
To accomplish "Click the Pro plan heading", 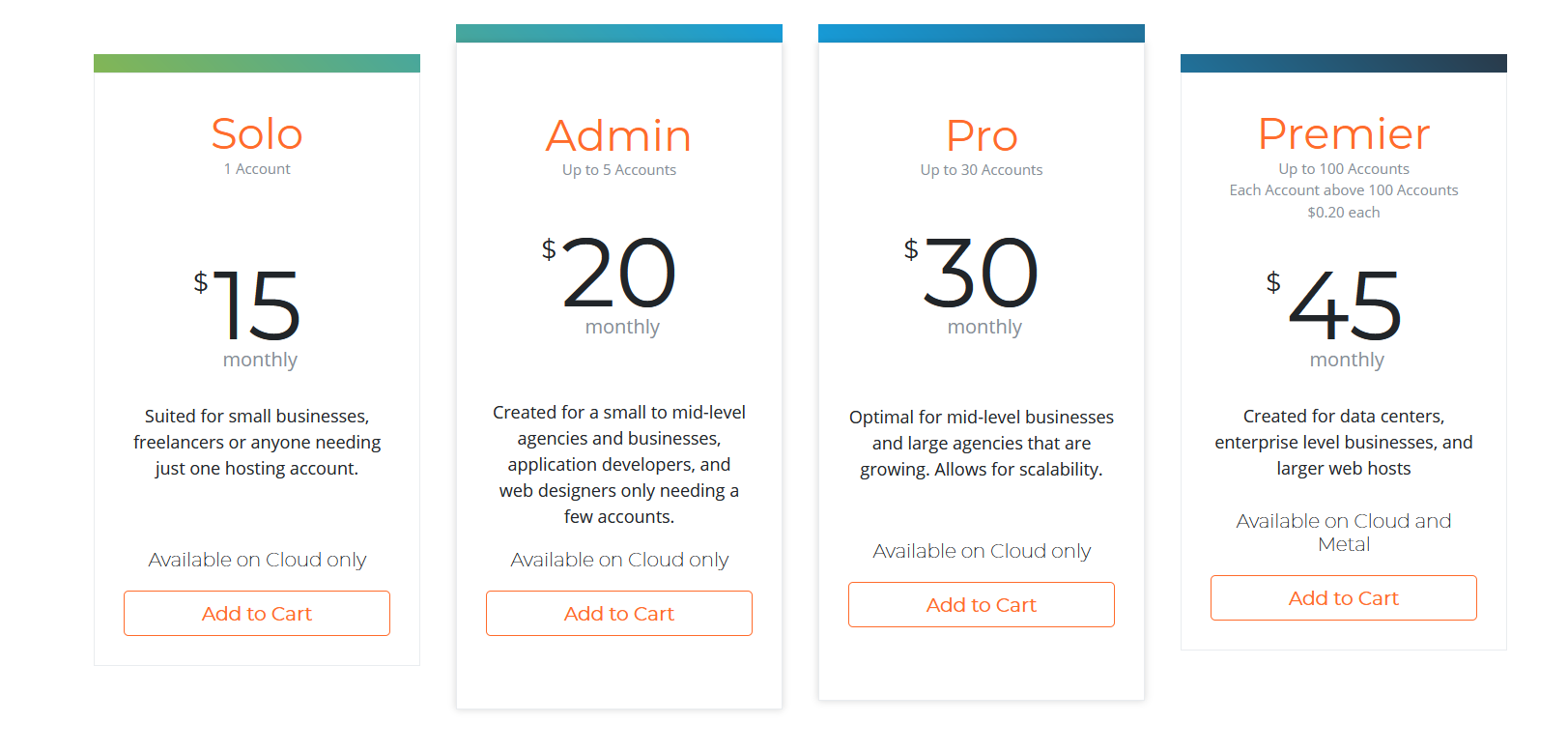I will 982,136.
